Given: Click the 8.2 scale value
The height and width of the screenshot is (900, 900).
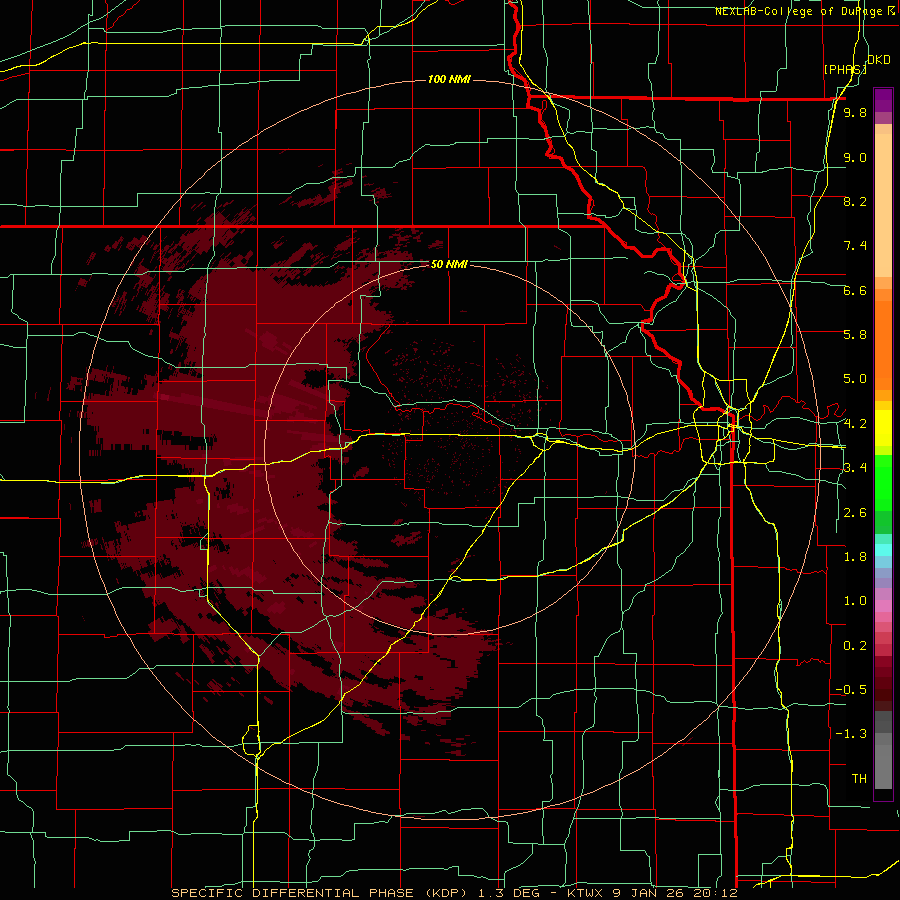Looking at the screenshot, I should click(855, 201).
